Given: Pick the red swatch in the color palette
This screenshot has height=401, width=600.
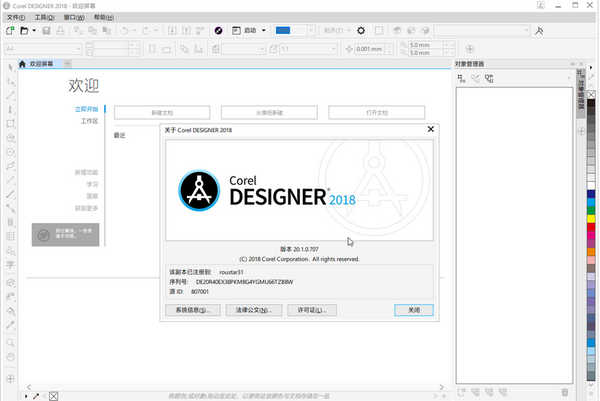Looking at the screenshot, I should pos(591,227).
